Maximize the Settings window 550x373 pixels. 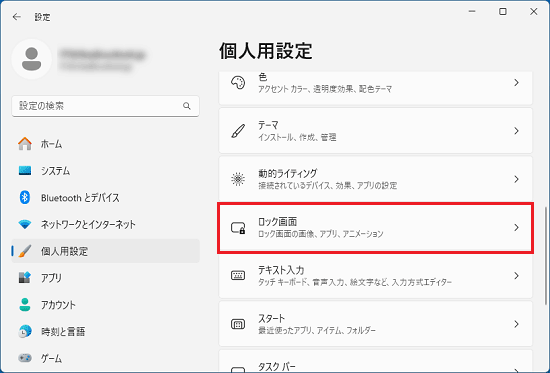503,12
